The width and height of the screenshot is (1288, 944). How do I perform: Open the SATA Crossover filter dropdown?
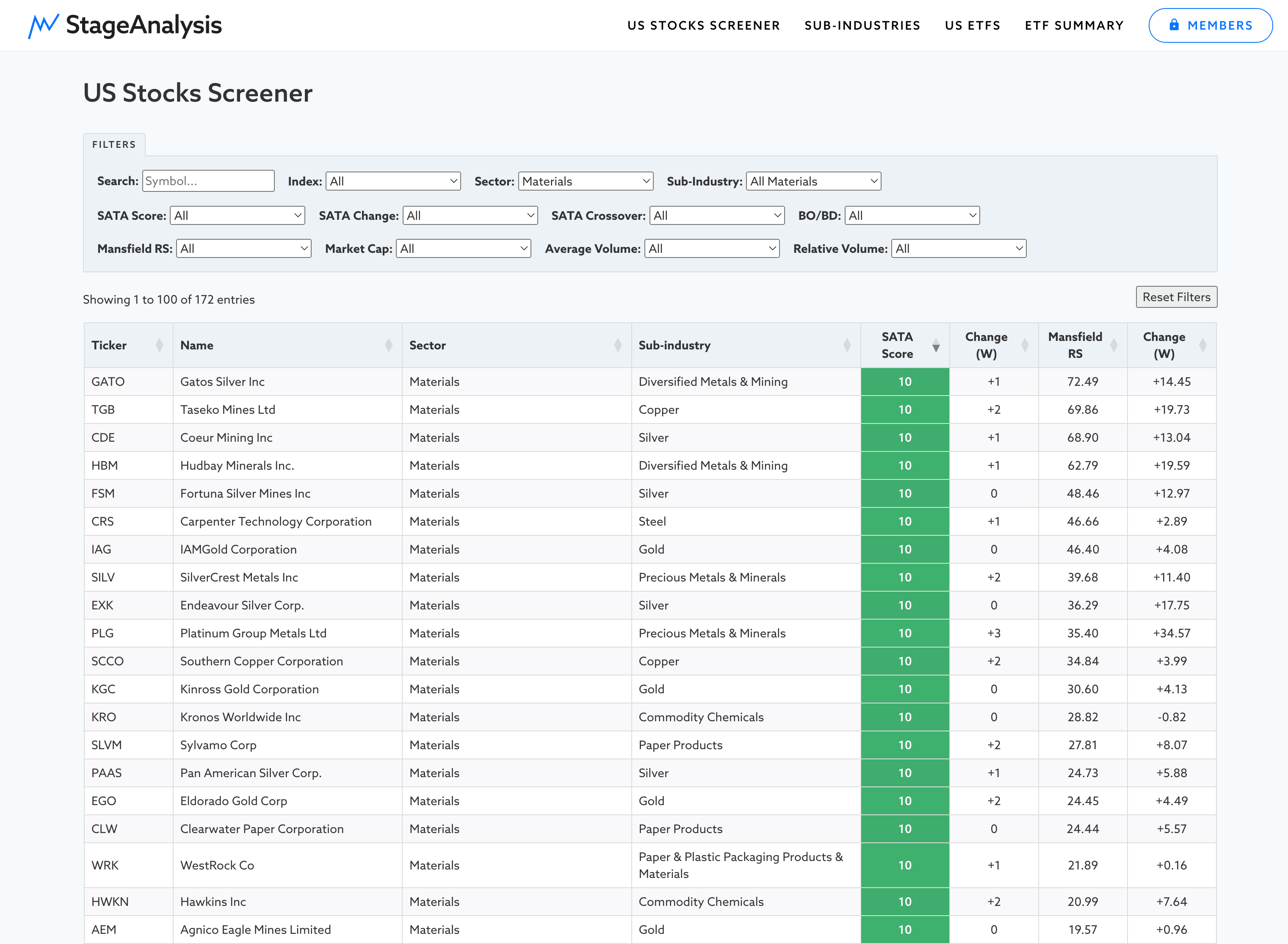[717, 216]
